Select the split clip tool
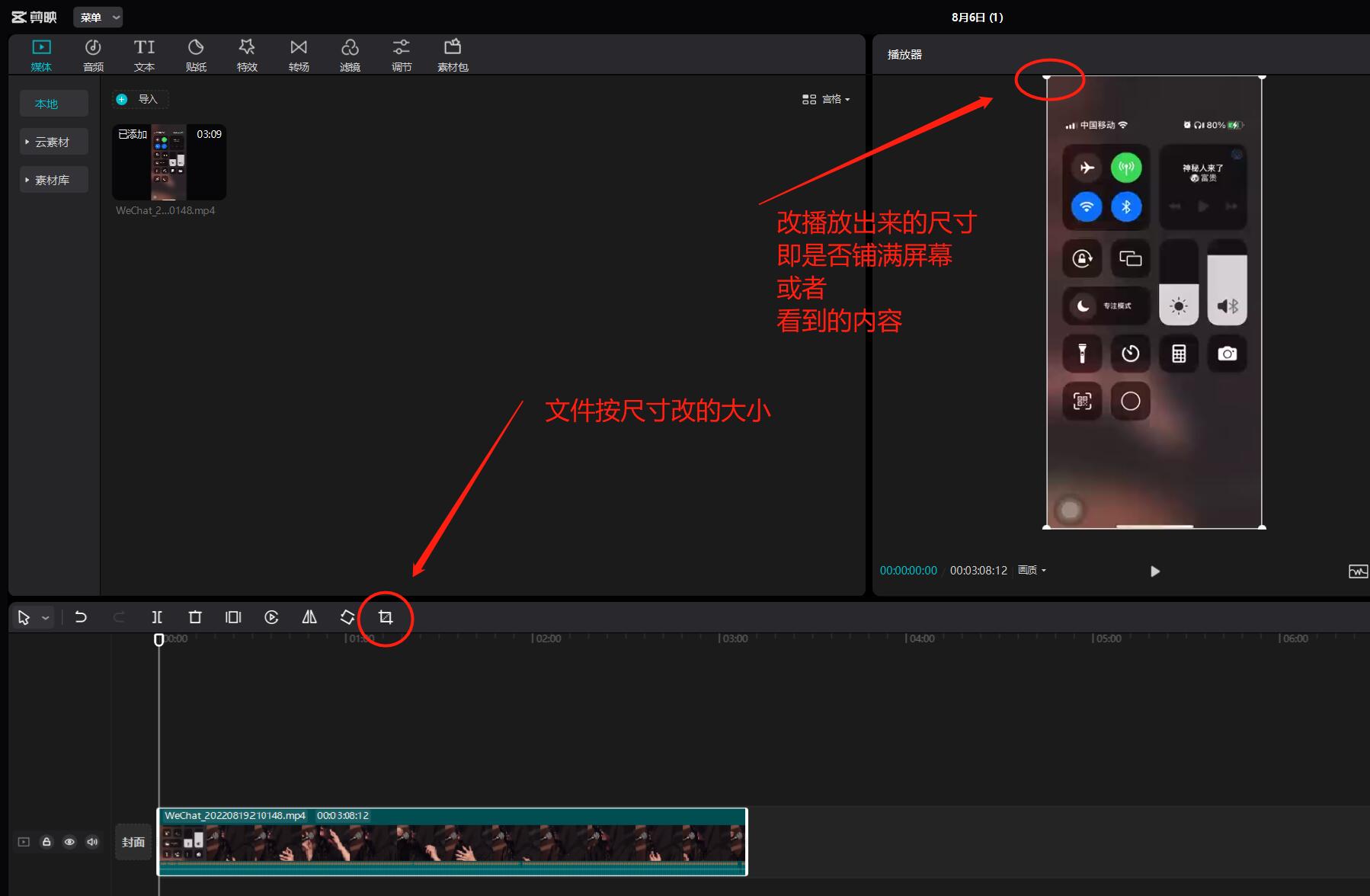The image size is (1370, 896). click(157, 617)
